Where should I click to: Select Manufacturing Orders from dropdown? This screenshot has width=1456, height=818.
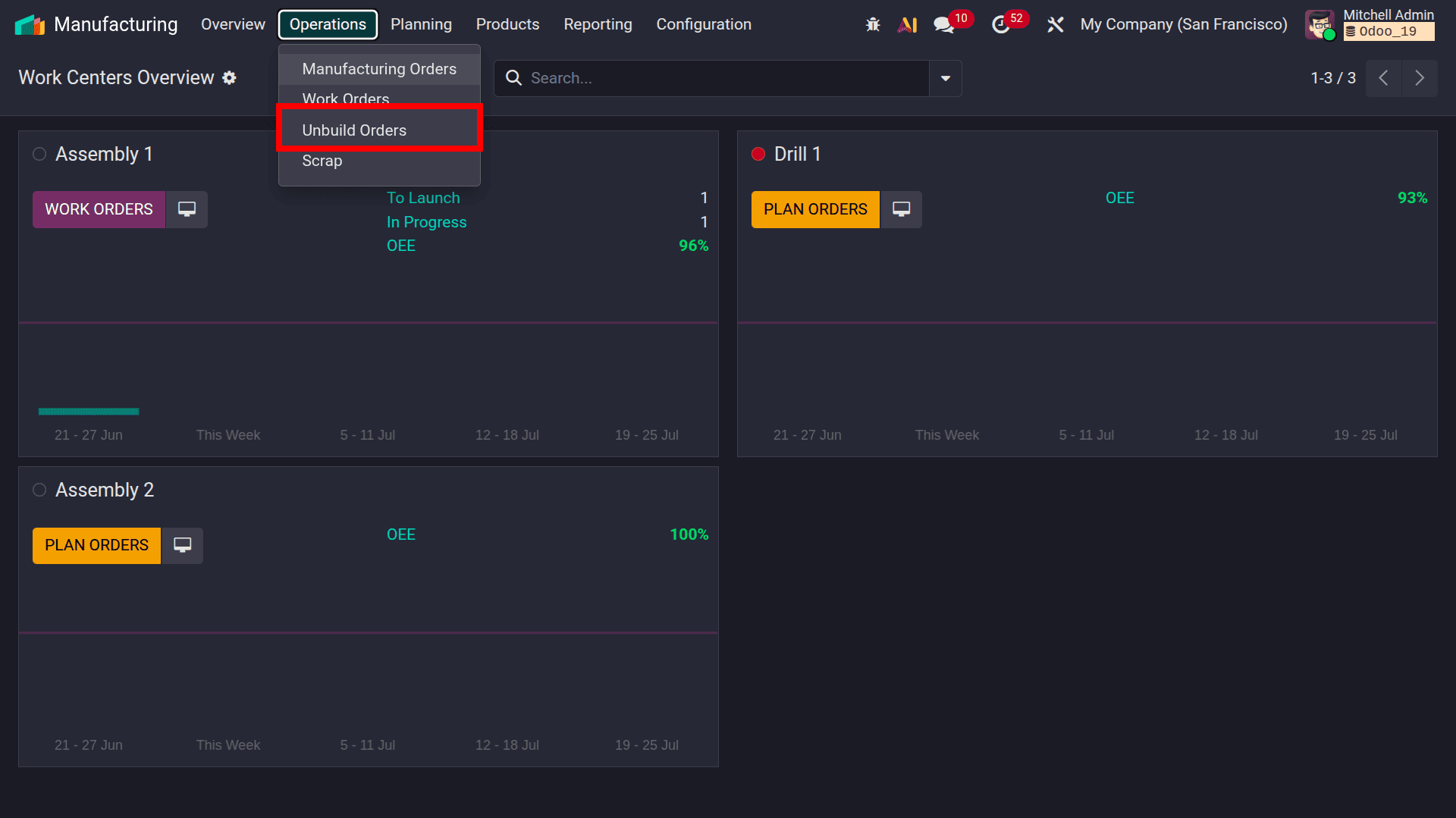(379, 69)
